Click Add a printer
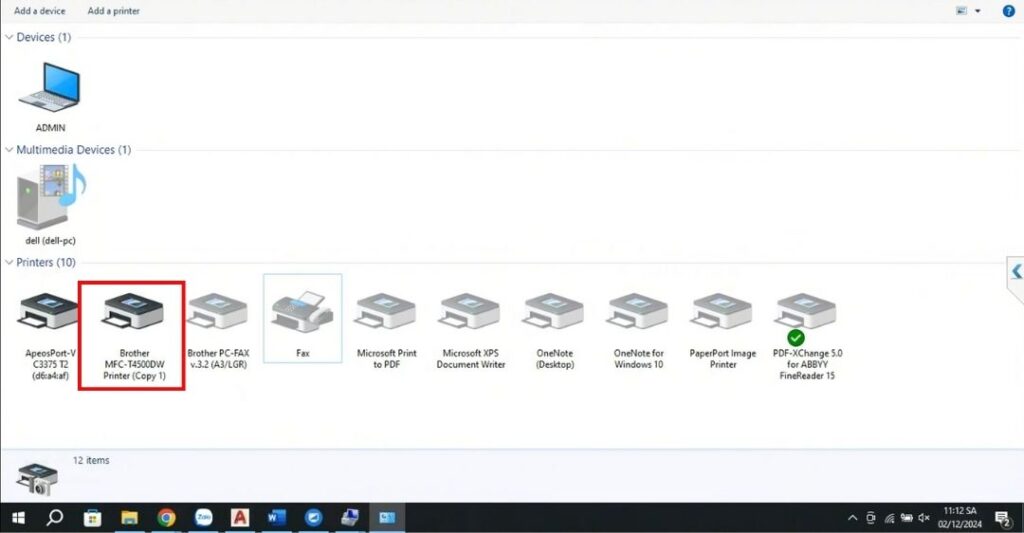Image resolution: width=1024 pixels, height=533 pixels. [114, 11]
